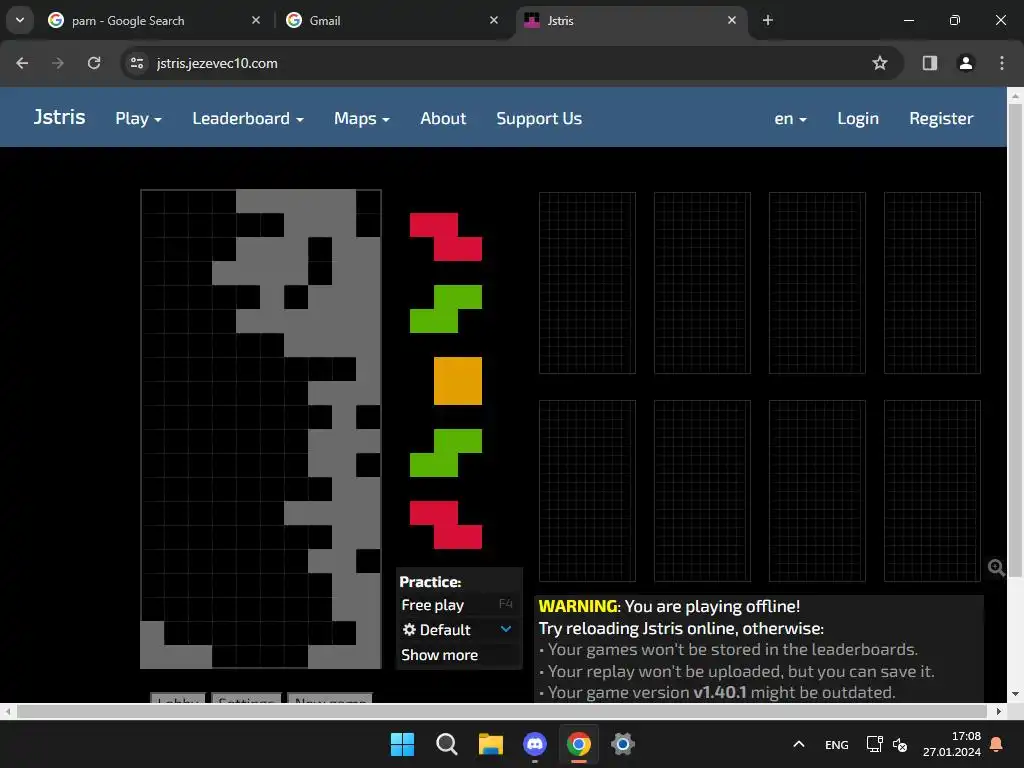The width and height of the screenshot is (1024, 768).
Task: Click the Chrome taskbar icon
Action: pos(579,744)
